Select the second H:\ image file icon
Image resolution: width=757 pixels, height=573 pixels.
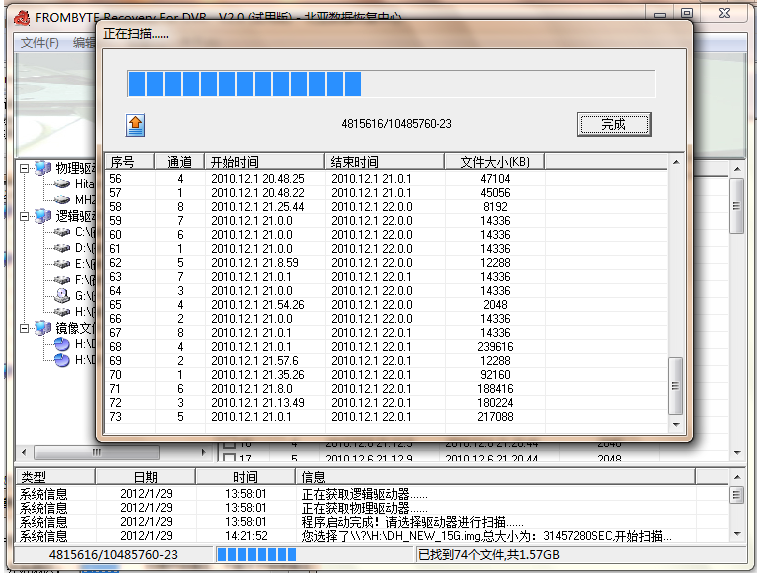click(x=61, y=360)
